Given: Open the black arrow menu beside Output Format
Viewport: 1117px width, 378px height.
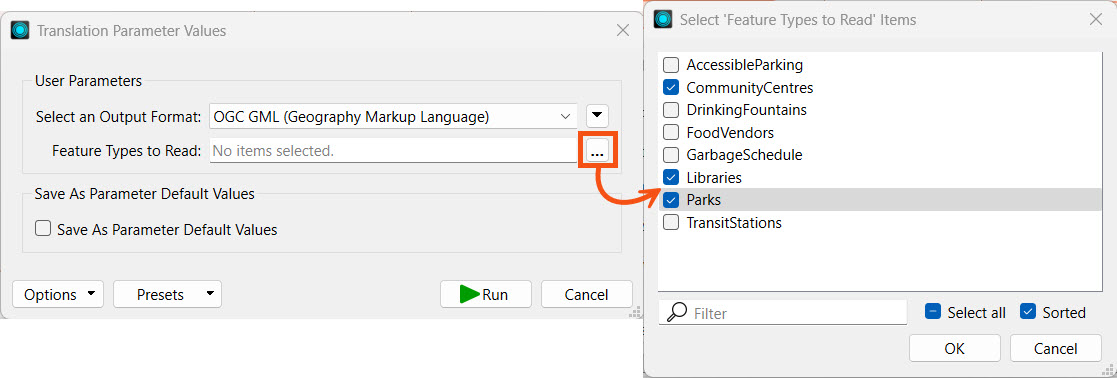Looking at the screenshot, I should 597,116.
